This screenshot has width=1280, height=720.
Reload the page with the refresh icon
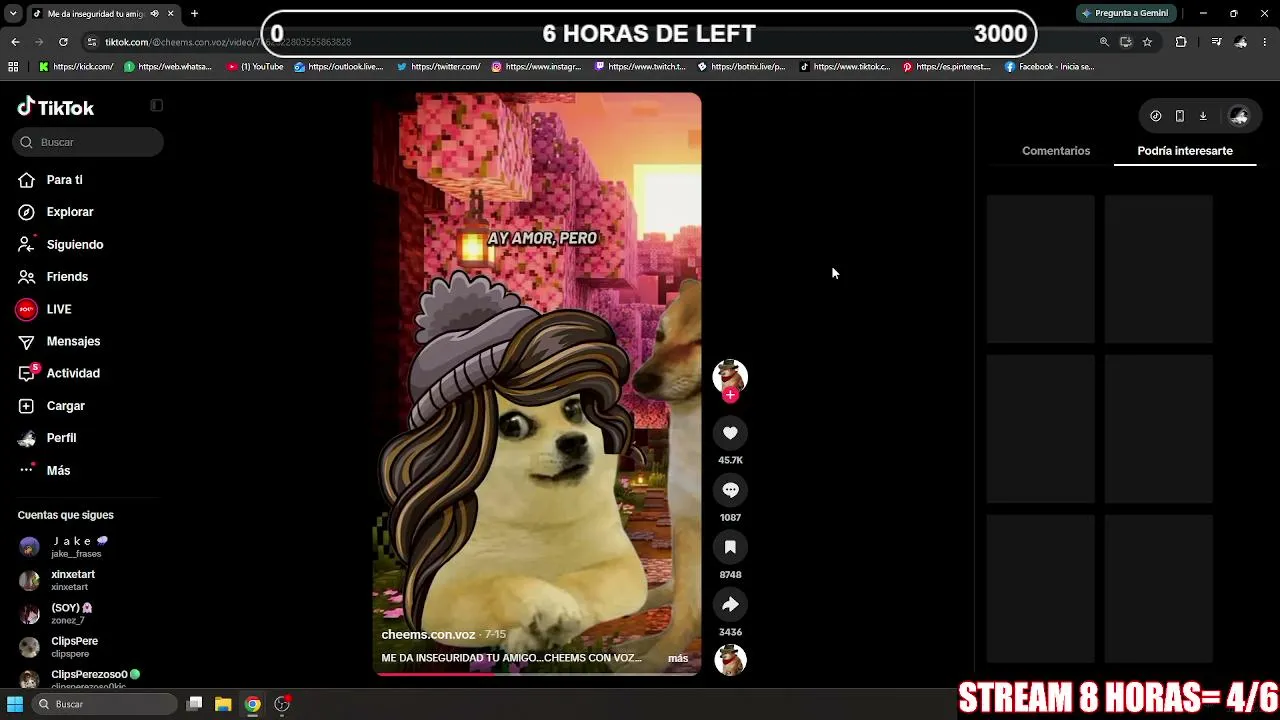63,42
